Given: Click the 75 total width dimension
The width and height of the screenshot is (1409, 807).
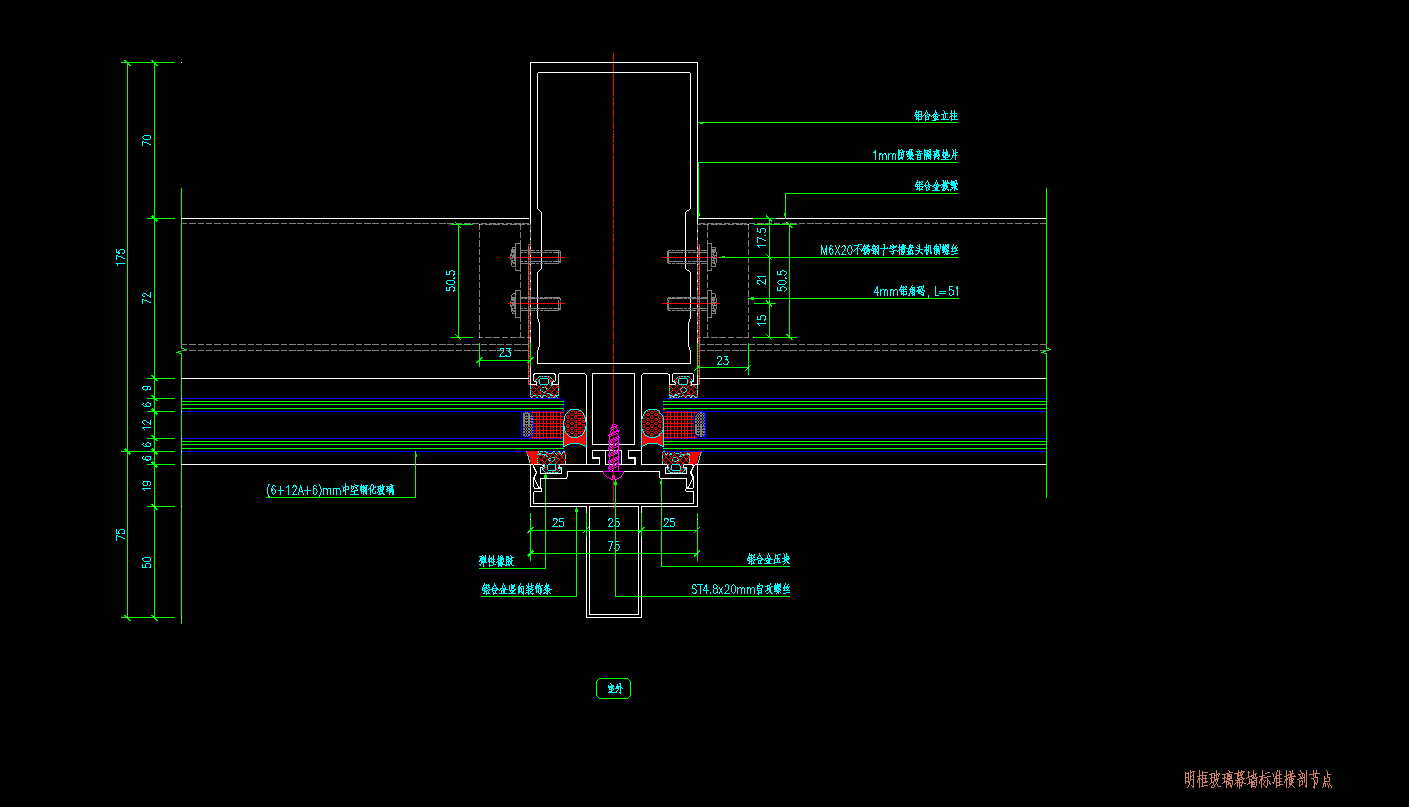Looking at the screenshot, I should coord(613,546).
